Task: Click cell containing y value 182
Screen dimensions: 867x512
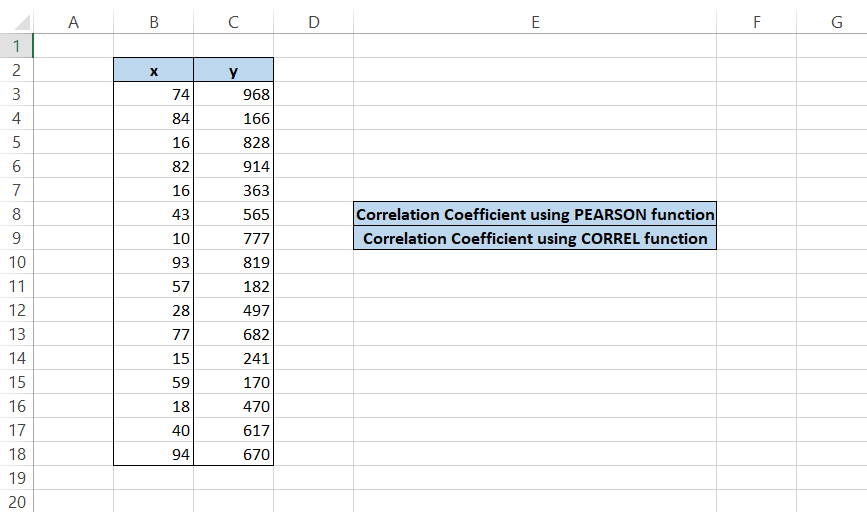Action: 233,286
